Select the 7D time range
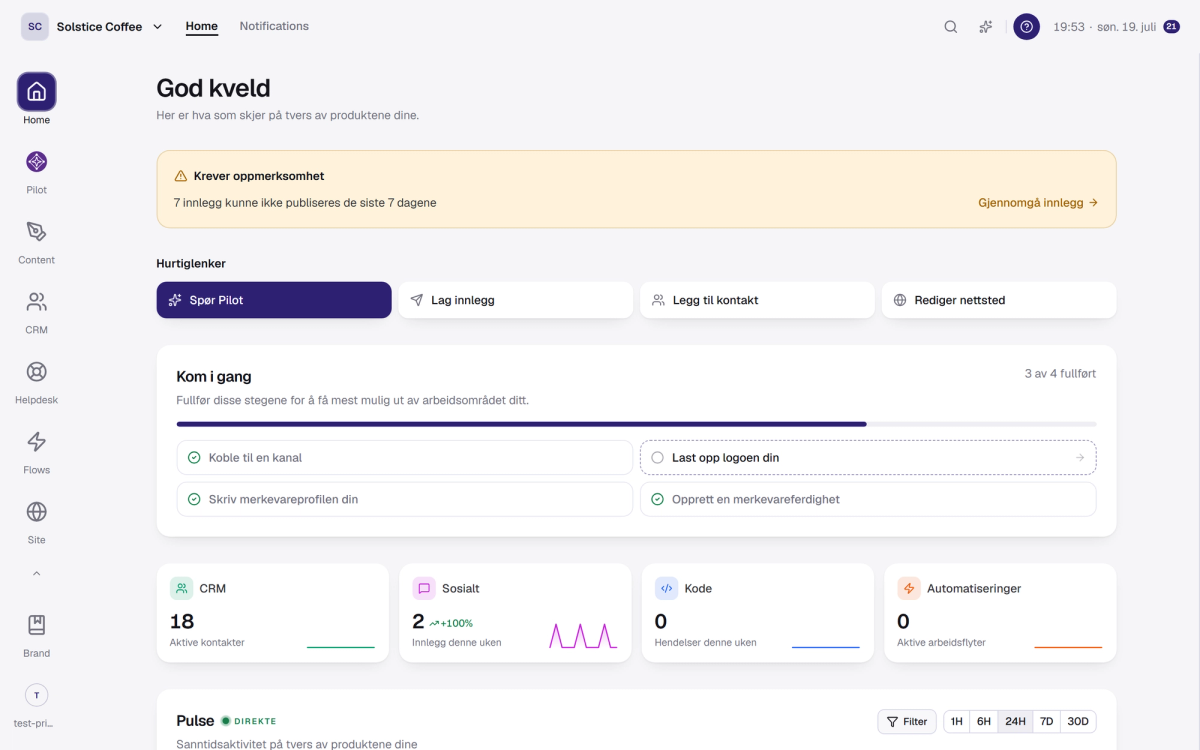The width and height of the screenshot is (1200, 750). tap(1046, 721)
